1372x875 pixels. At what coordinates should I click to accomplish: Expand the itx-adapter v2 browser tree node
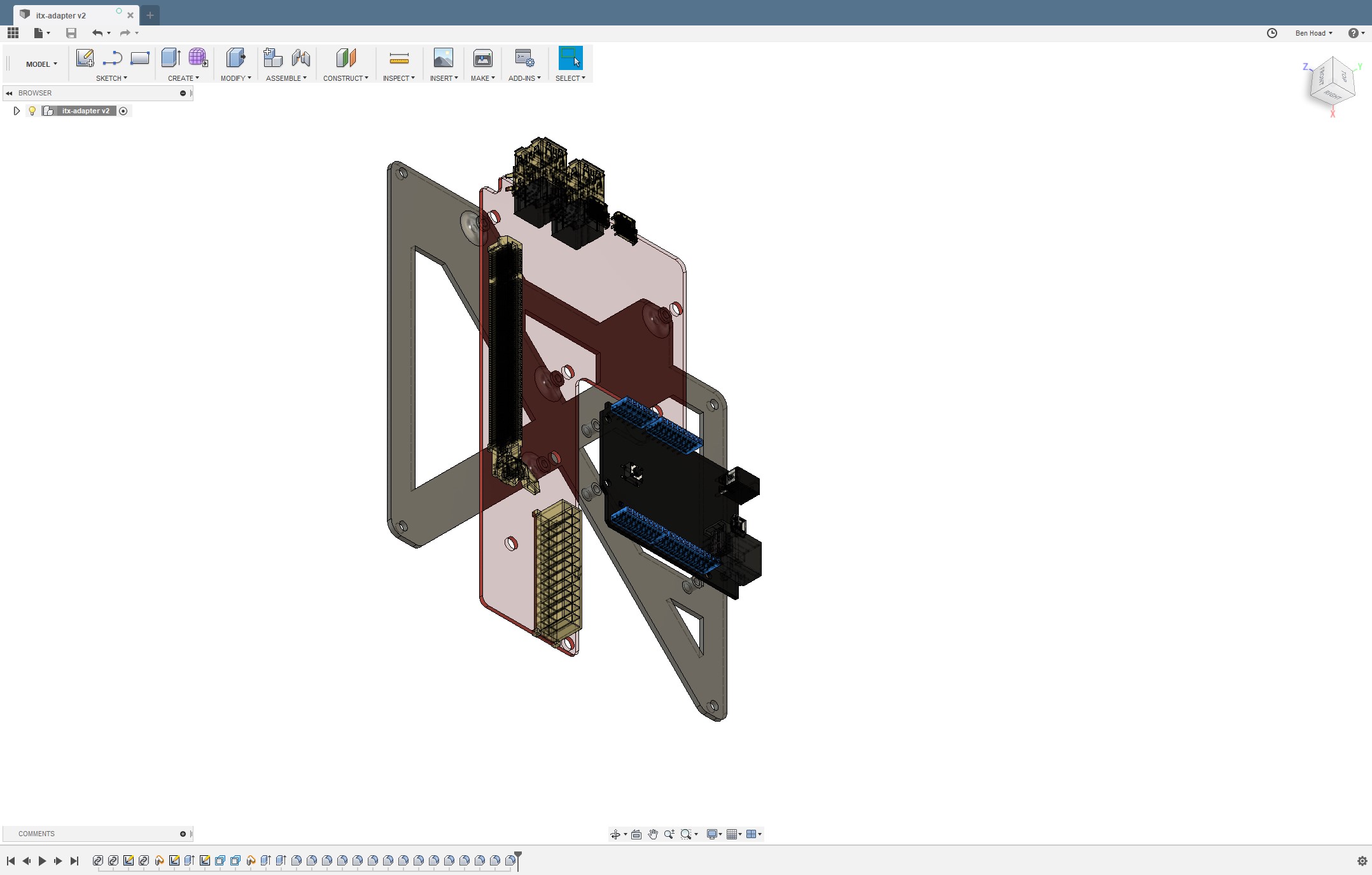point(17,111)
